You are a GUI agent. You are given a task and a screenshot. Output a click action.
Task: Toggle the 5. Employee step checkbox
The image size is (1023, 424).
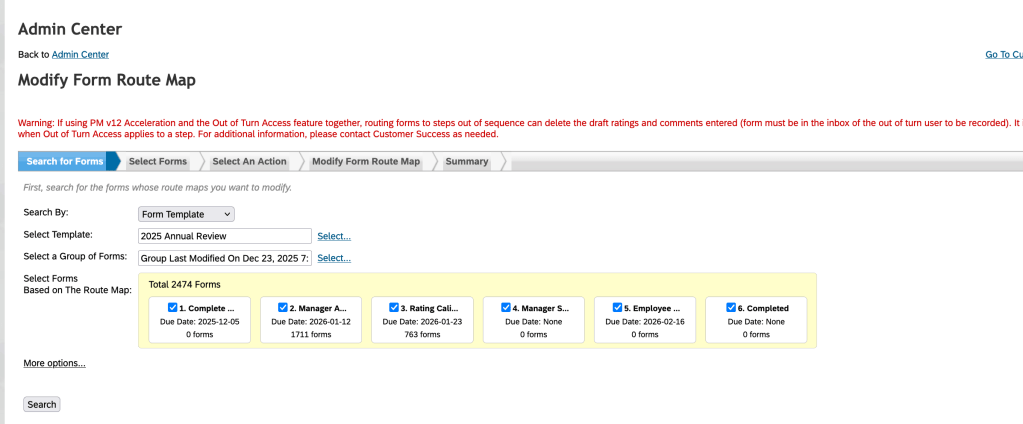pos(618,308)
